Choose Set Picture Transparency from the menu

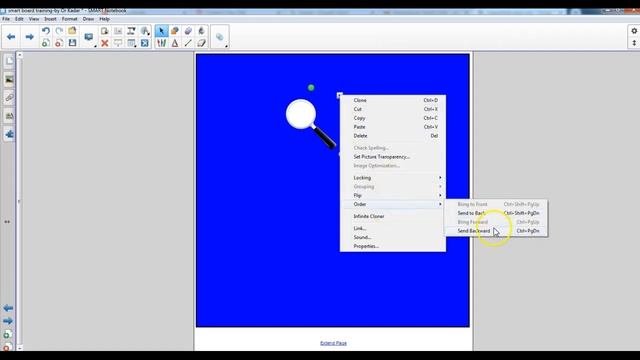pyautogui.click(x=393, y=157)
